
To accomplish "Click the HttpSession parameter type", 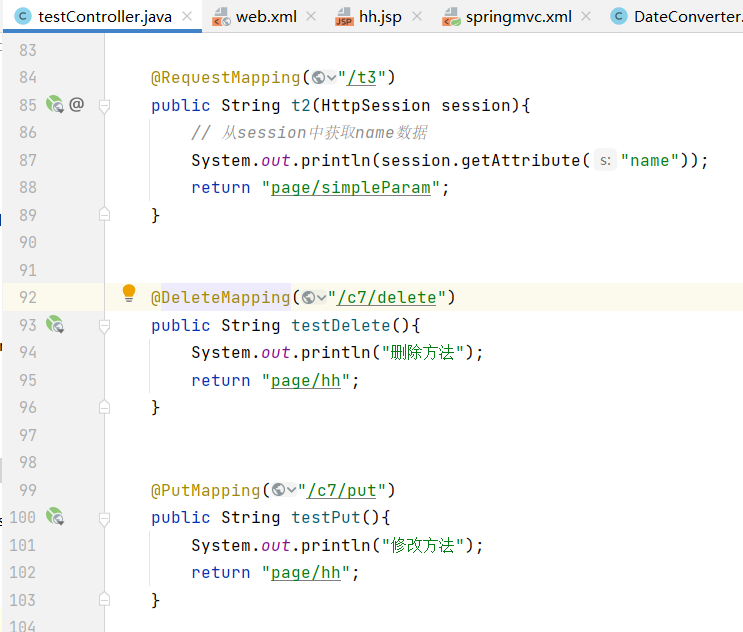I will click(x=375, y=105).
